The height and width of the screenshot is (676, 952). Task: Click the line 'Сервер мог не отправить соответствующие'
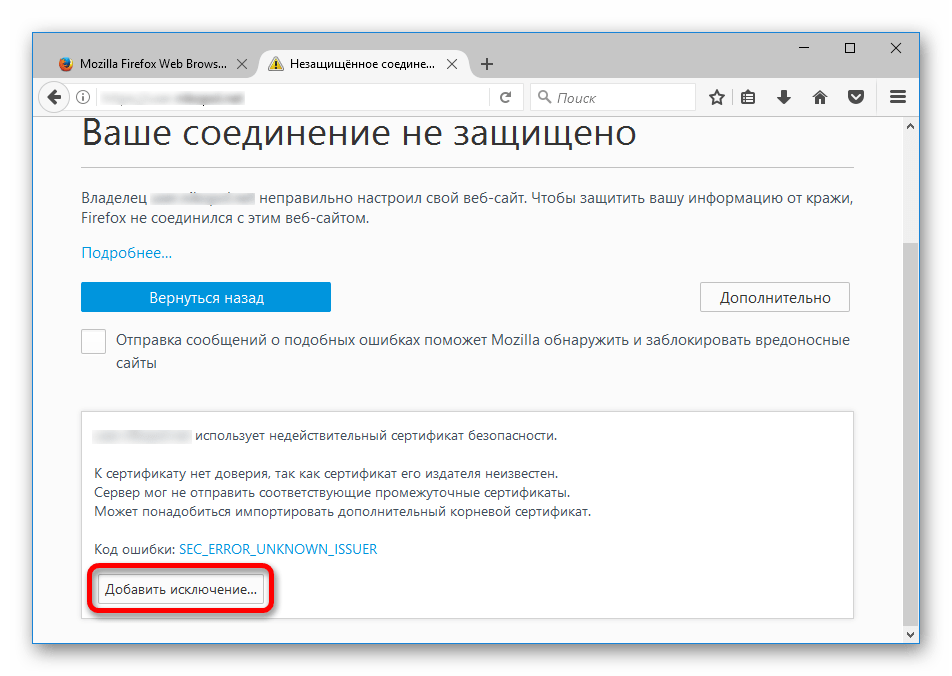pos(332,493)
